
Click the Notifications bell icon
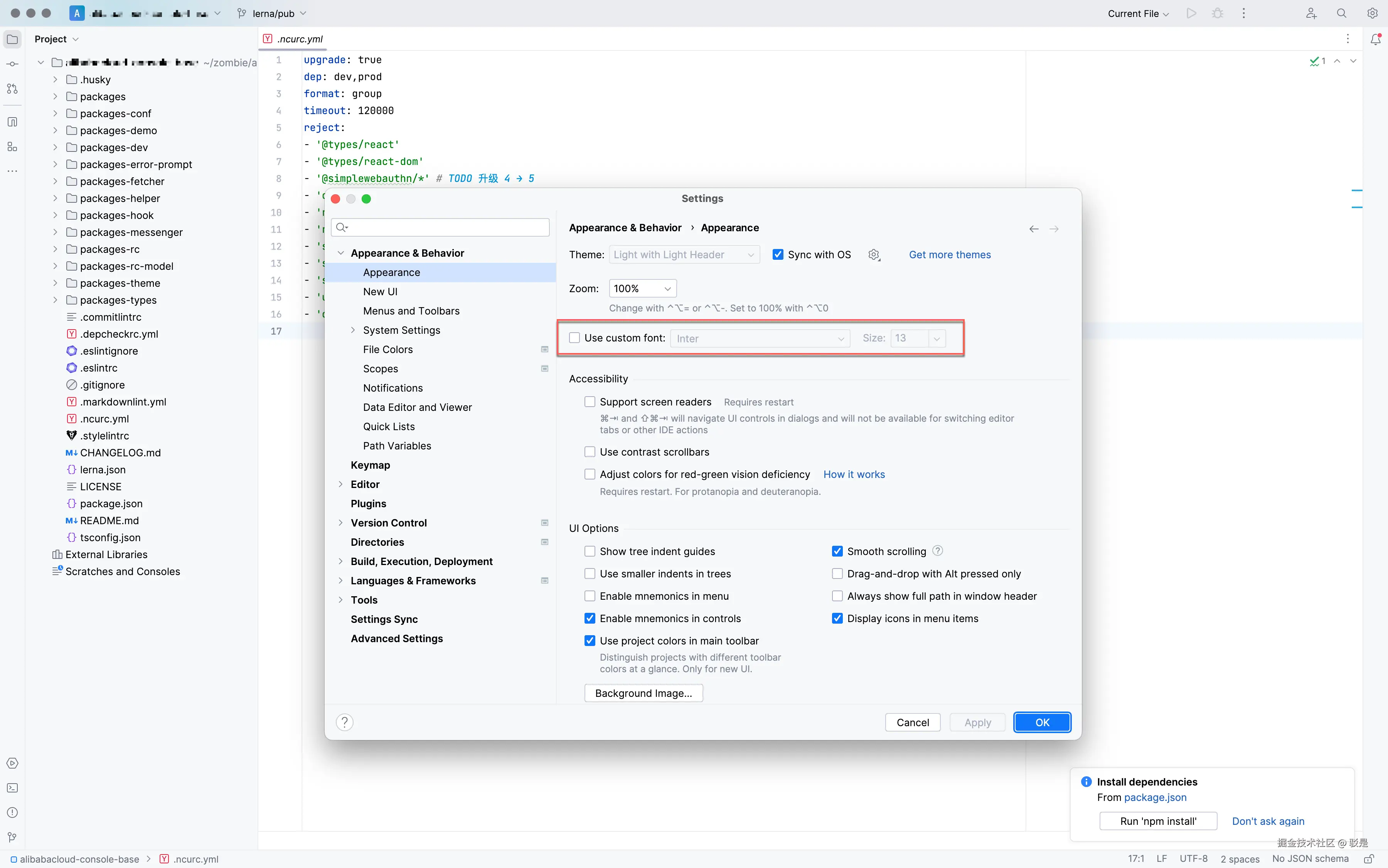click(1375, 39)
